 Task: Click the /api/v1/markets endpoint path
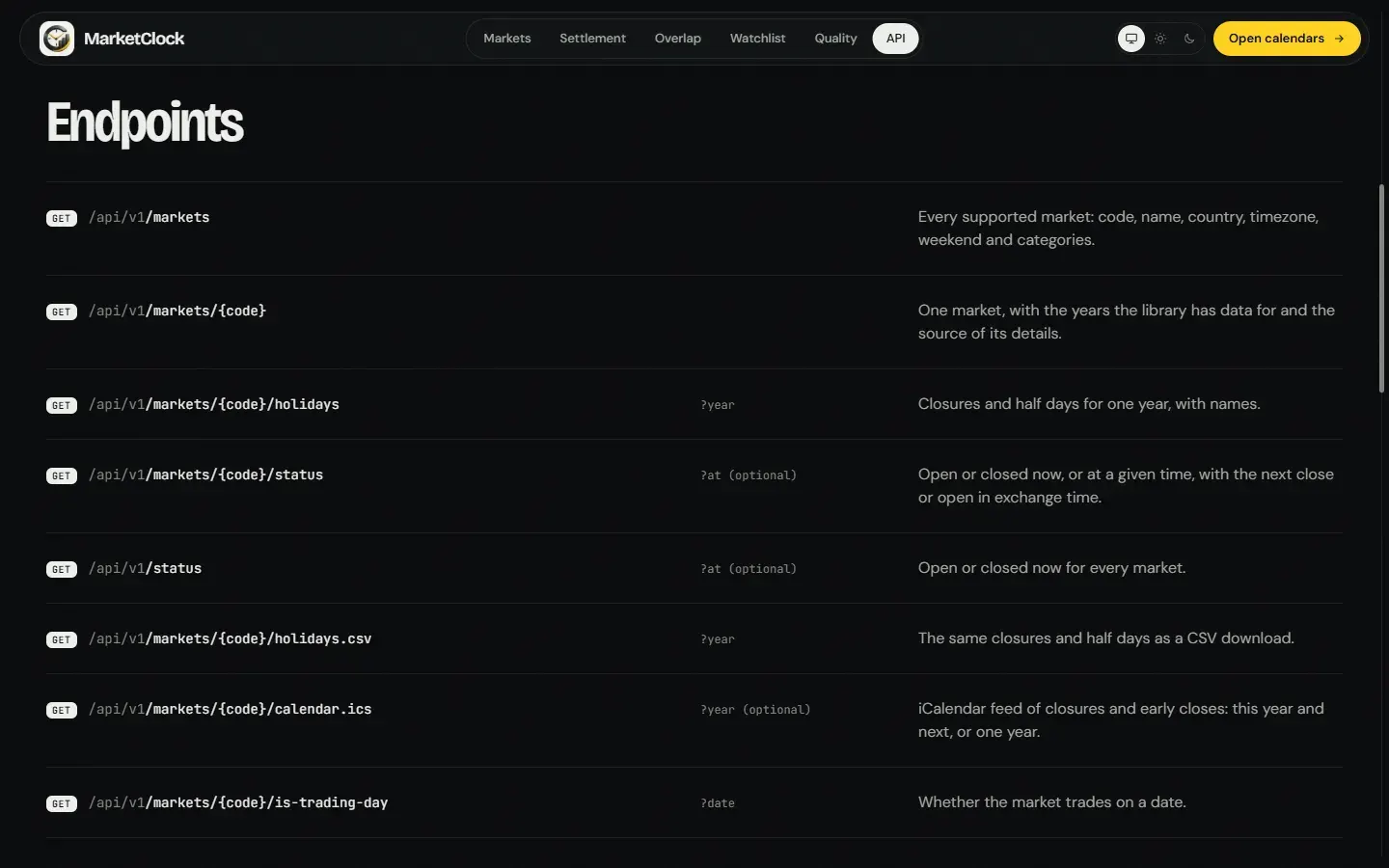(150, 217)
